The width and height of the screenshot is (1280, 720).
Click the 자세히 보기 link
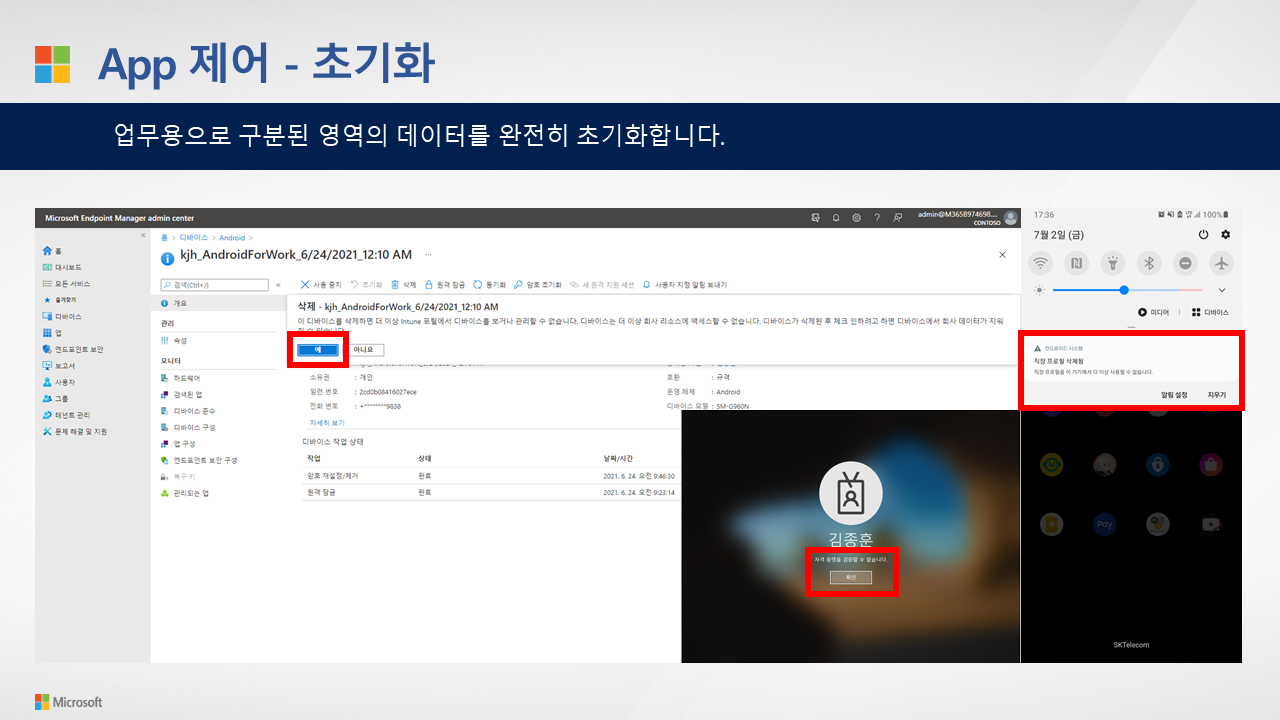(326, 423)
